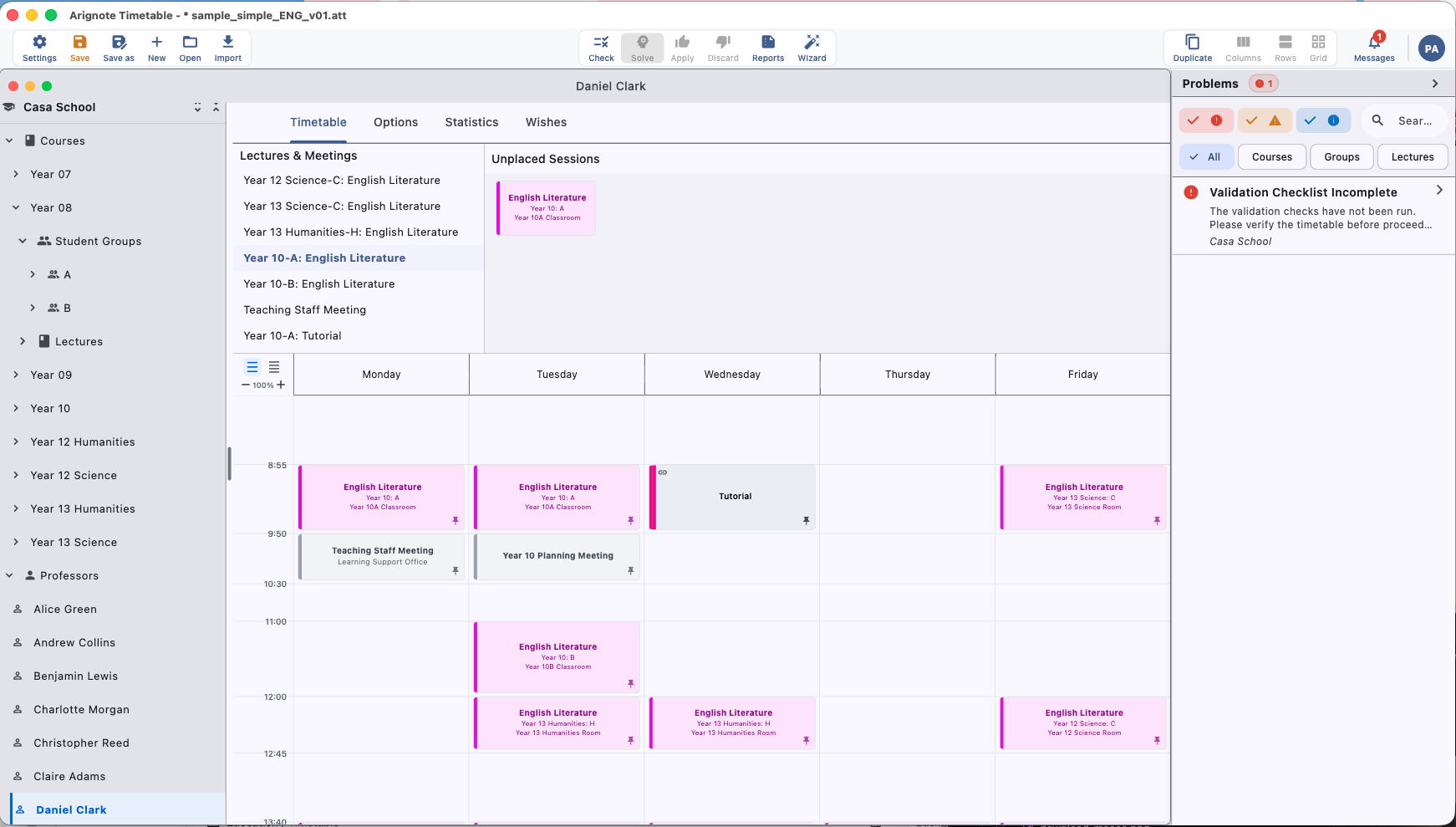Click the Save icon
1456x827 pixels.
79,48
